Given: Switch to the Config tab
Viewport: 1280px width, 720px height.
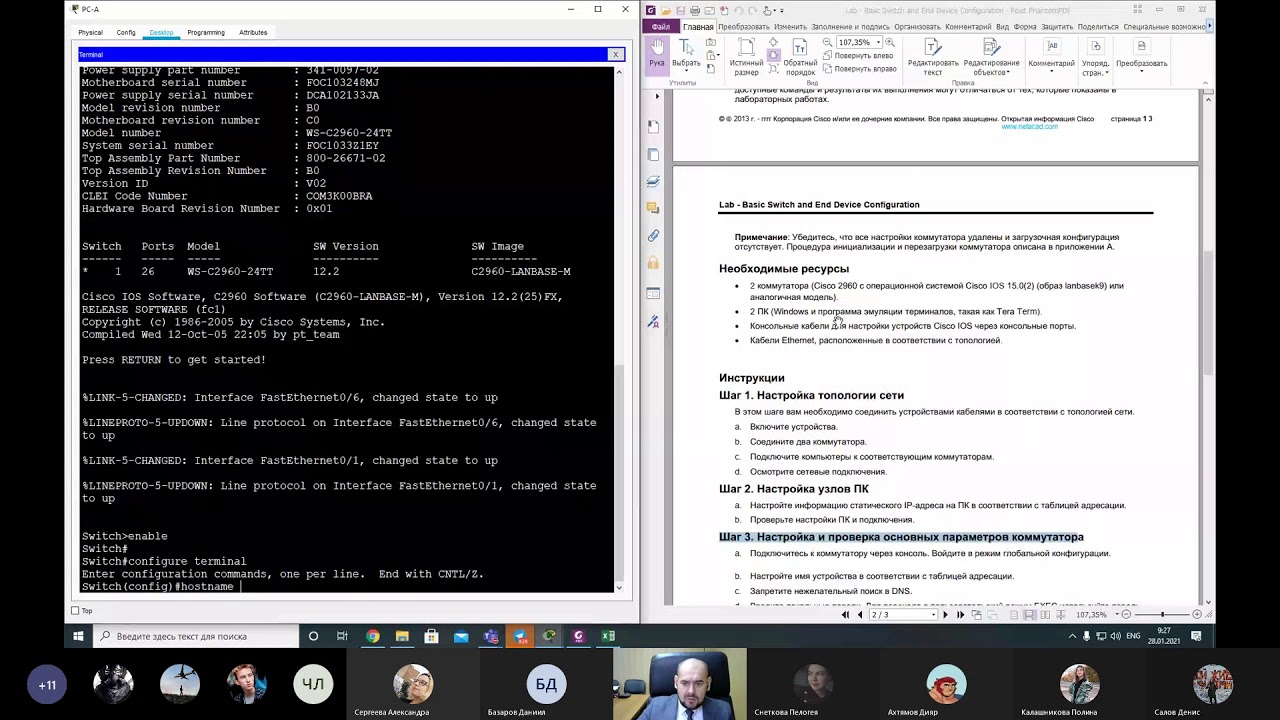Looking at the screenshot, I should 126,32.
